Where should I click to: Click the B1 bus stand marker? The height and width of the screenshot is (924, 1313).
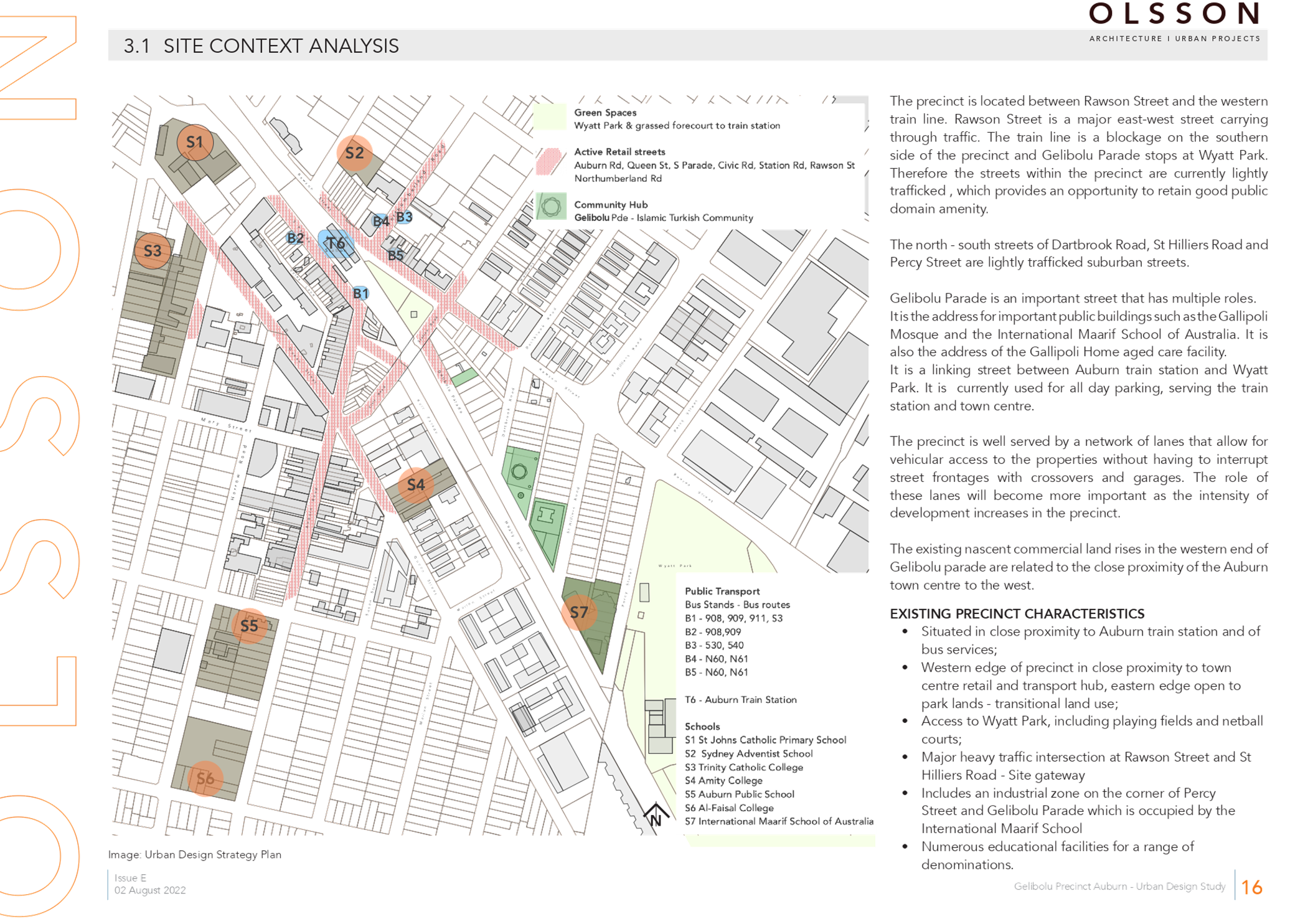click(361, 293)
